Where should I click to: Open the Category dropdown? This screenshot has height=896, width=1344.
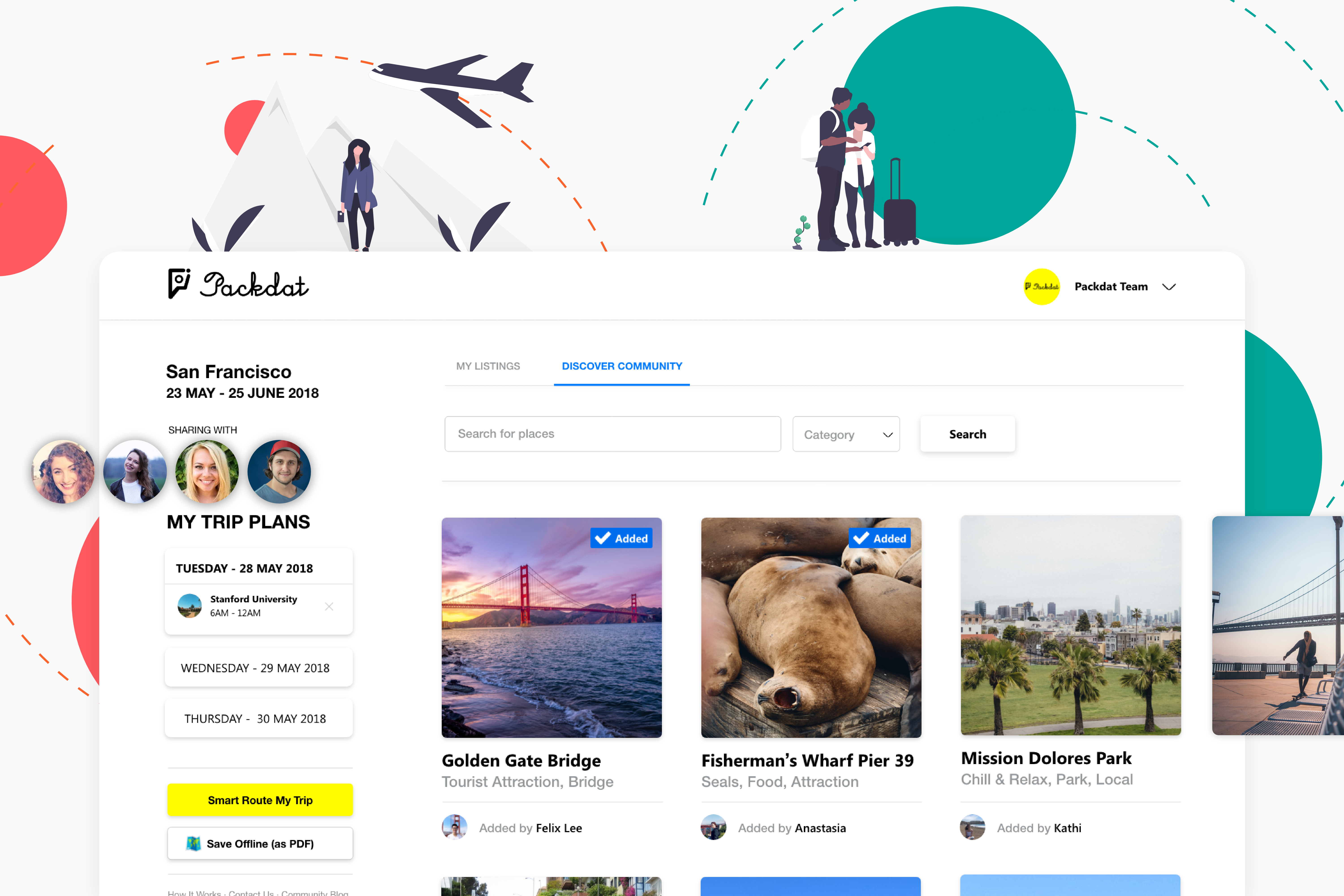[x=846, y=434]
